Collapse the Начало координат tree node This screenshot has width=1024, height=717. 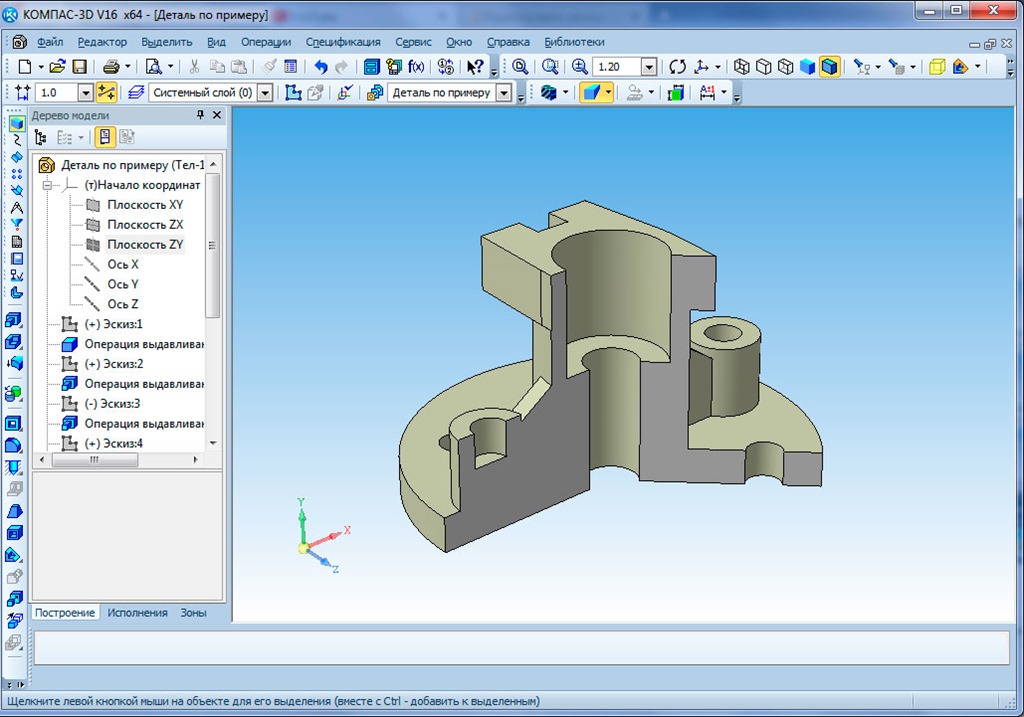(47, 185)
